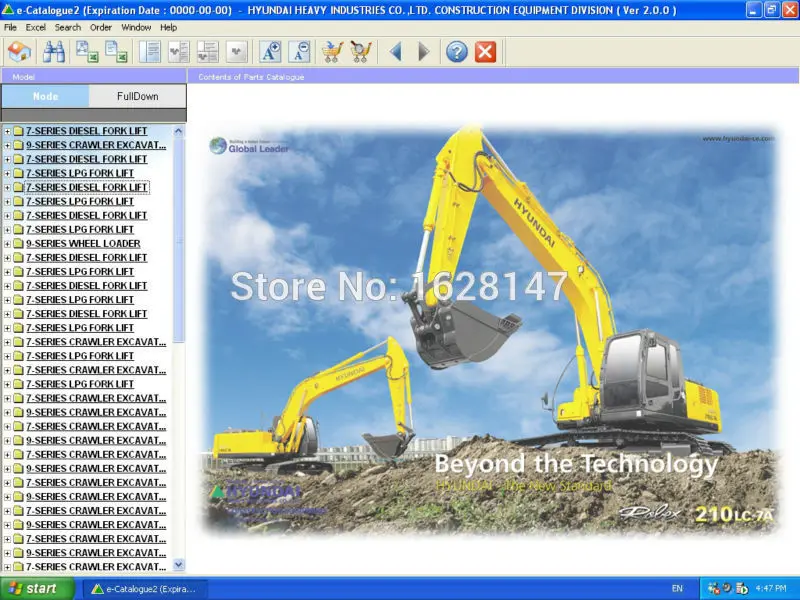Select the Node tab
Viewport: 800px width, 600px height.
coord(45,96)
